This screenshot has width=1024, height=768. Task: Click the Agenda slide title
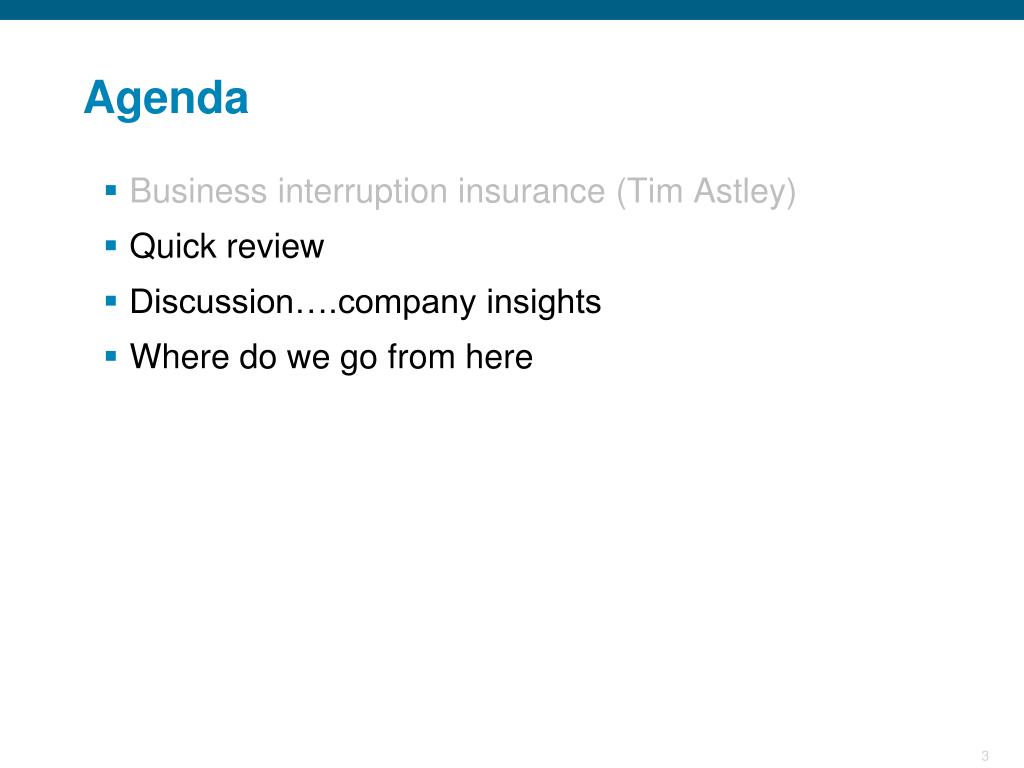click(166, 99)
